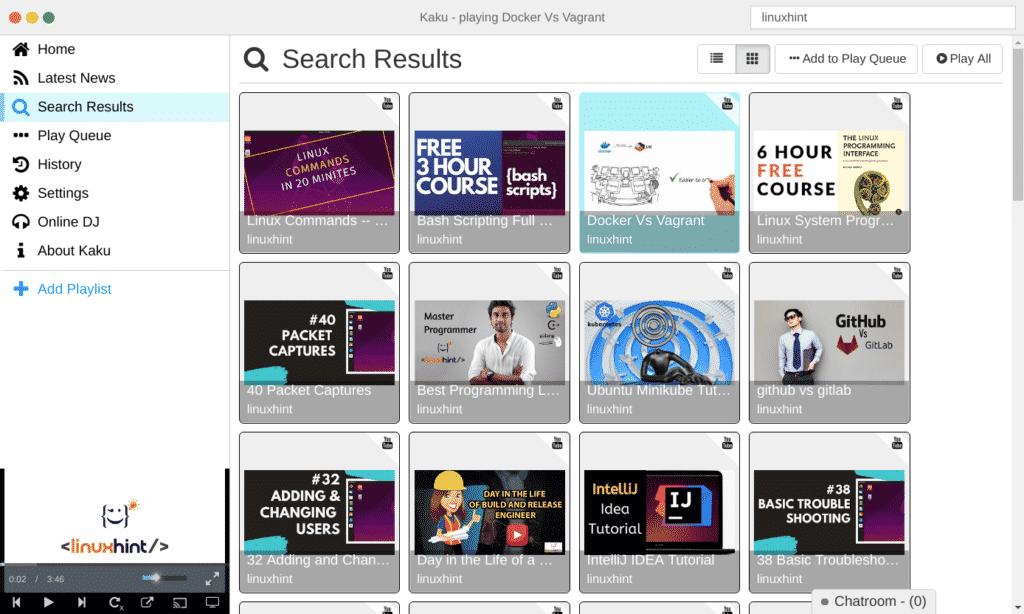
Task: Open IntelliJ IDEA Tutorial video
Action: click(659, 513)
